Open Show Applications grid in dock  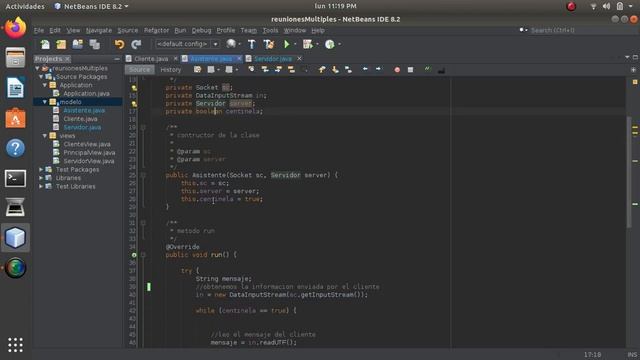pyautogui.click(x=16, y=345)
